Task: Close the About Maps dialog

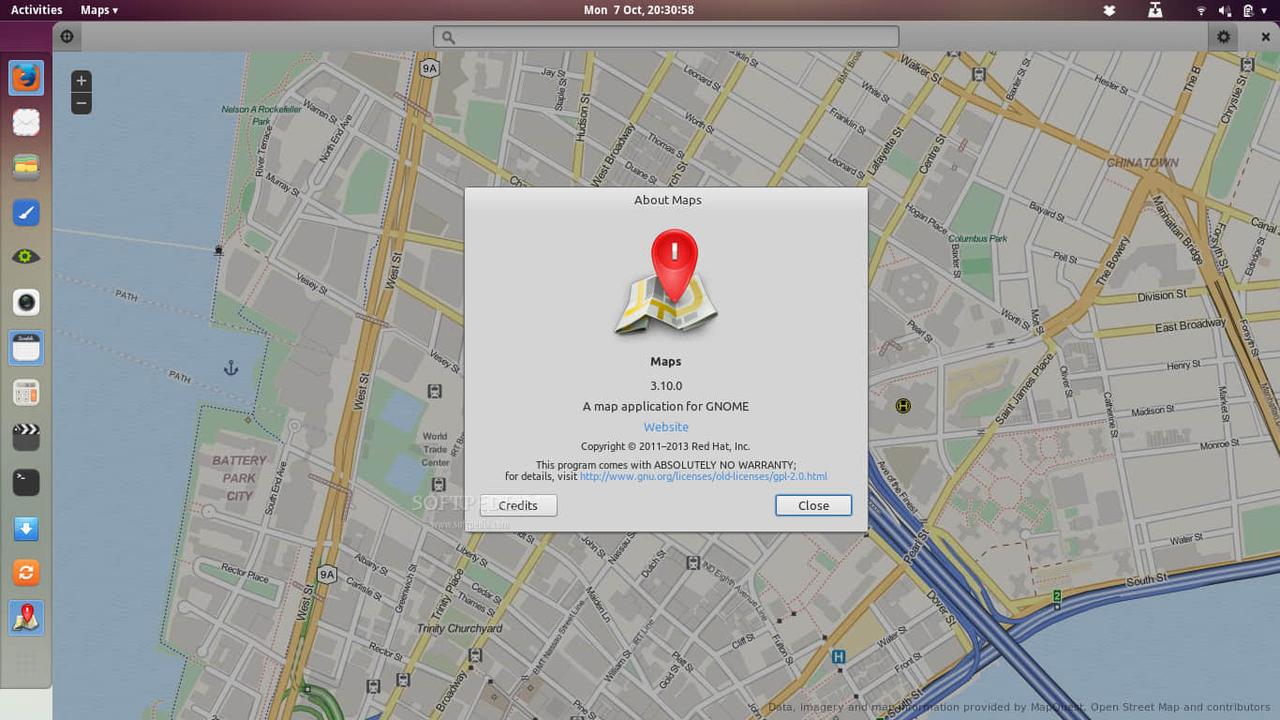Action: 813,505
